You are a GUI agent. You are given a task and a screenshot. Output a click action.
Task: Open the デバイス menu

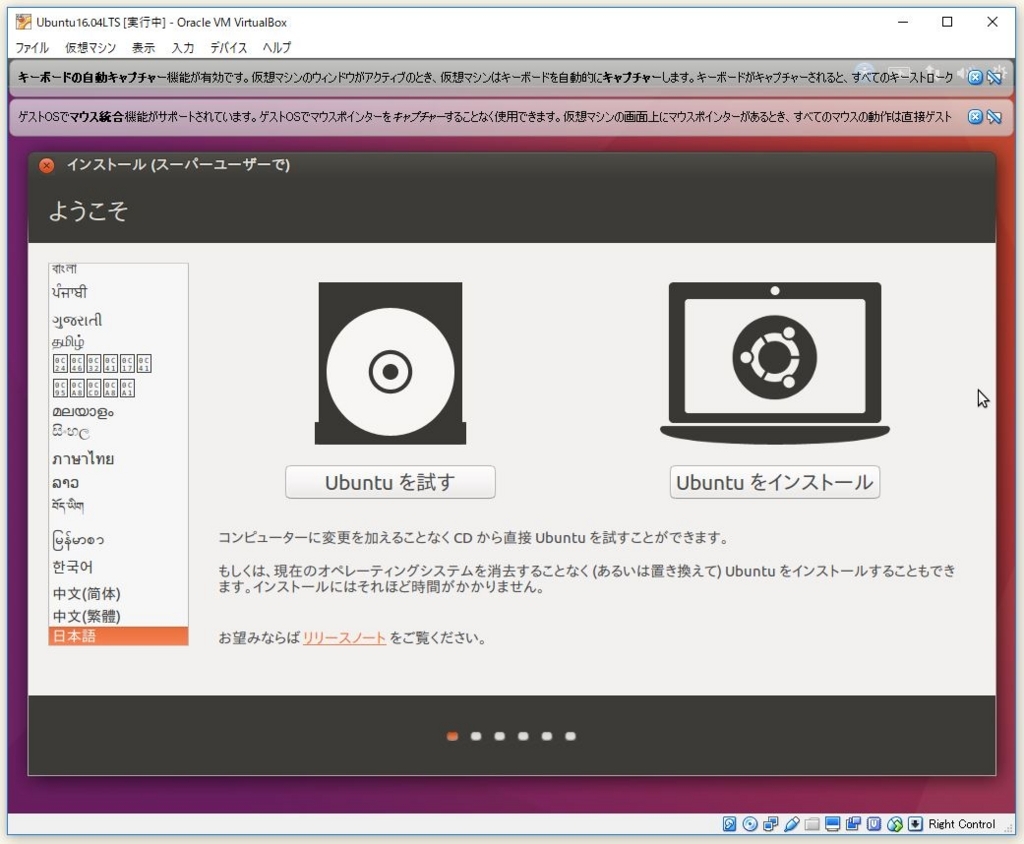(x=228, y=48)
